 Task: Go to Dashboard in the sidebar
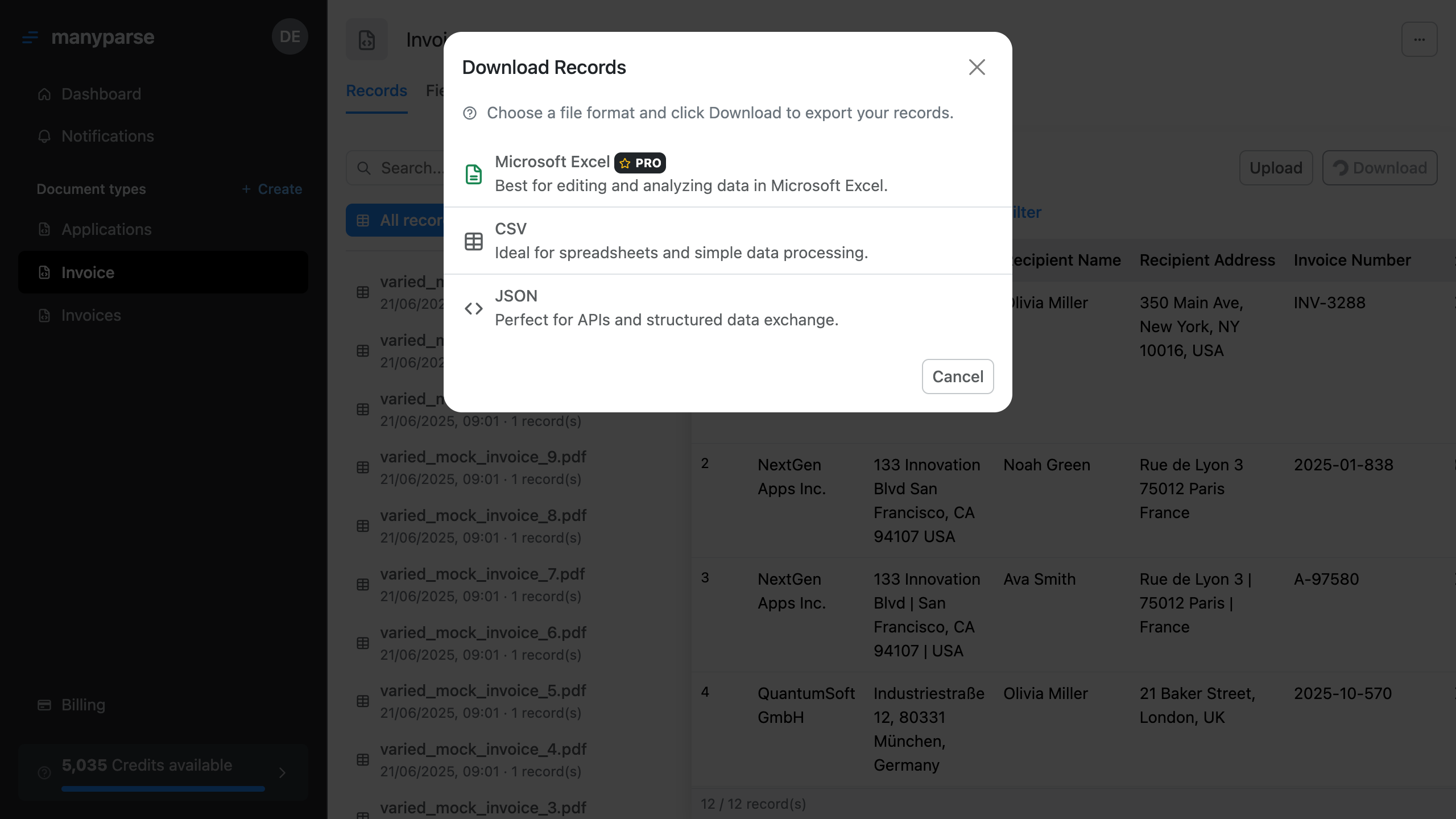point(163,94)
